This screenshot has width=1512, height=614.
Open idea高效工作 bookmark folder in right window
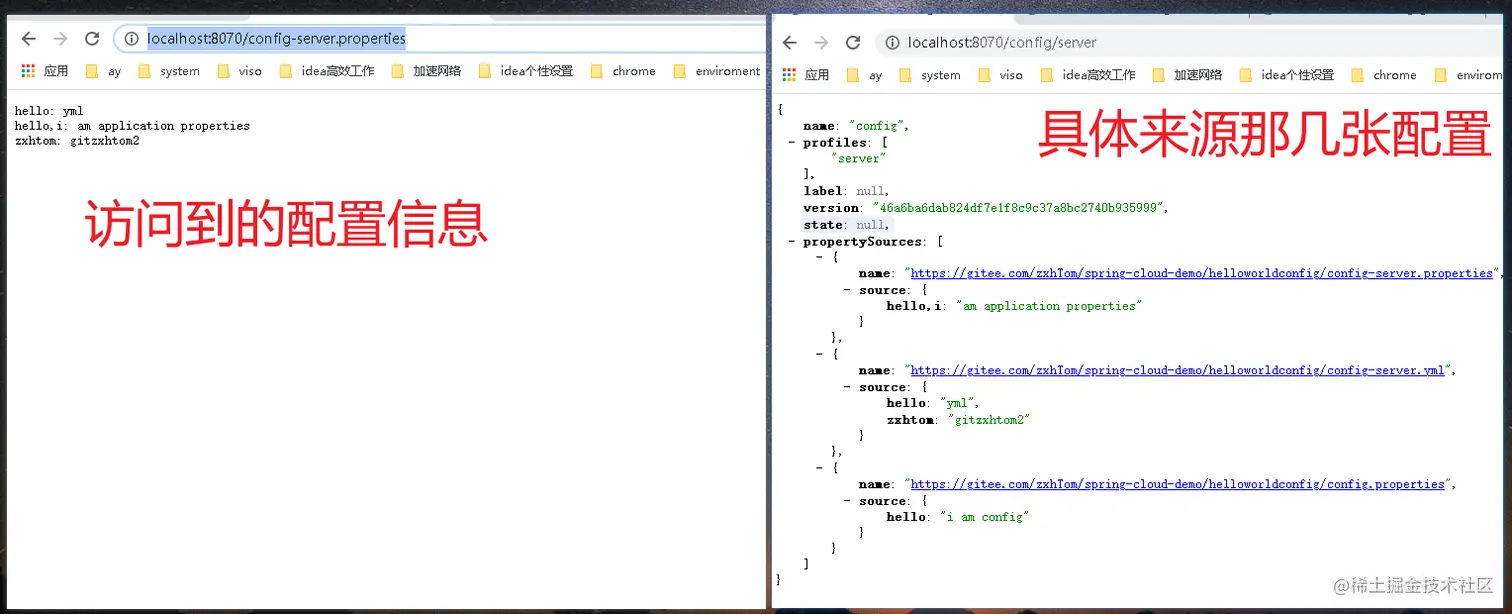pos(1088,75)
